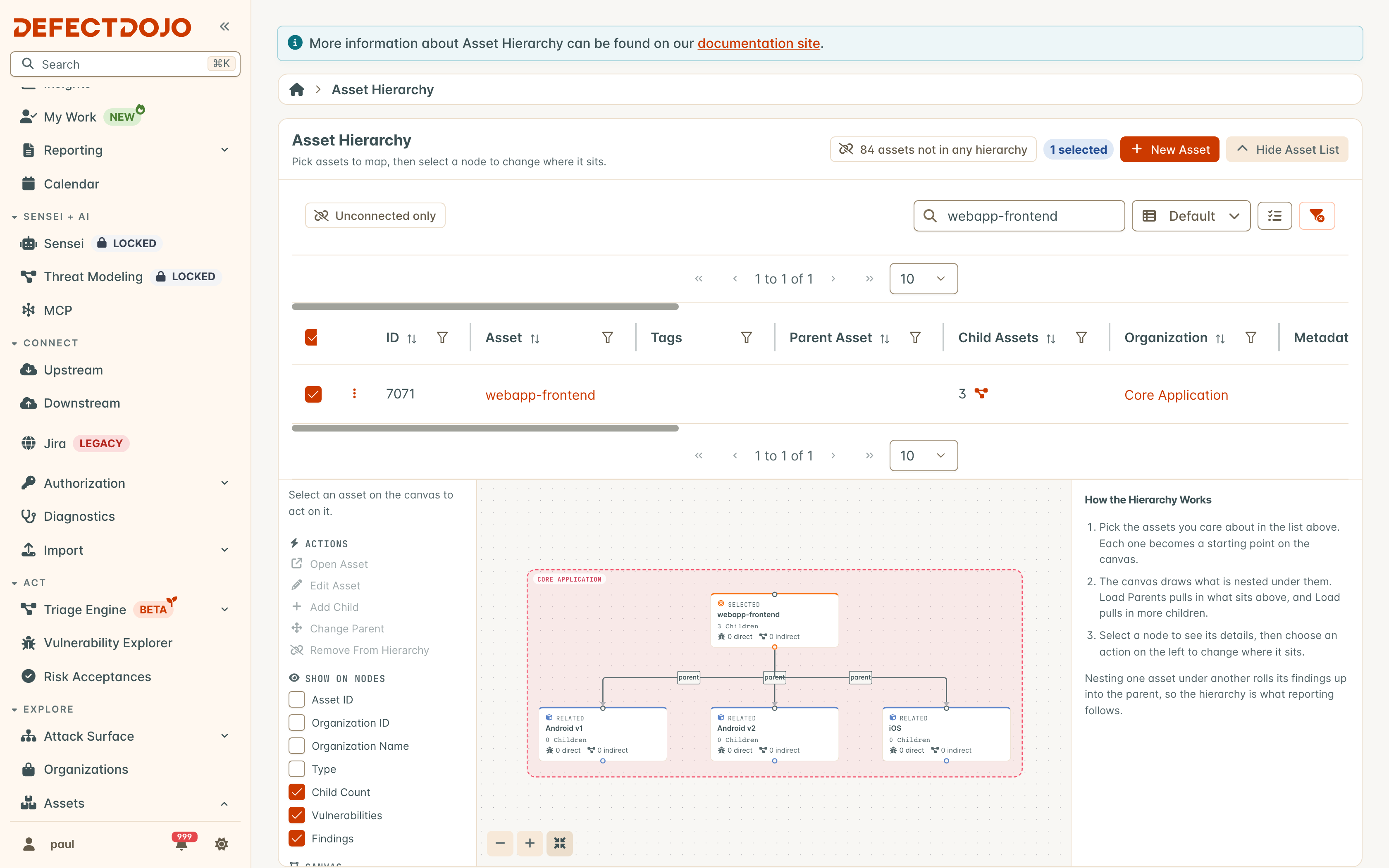1389x868 pixels.
Task: Toggle the Unconnected only filter
Action: pos(375,215)
